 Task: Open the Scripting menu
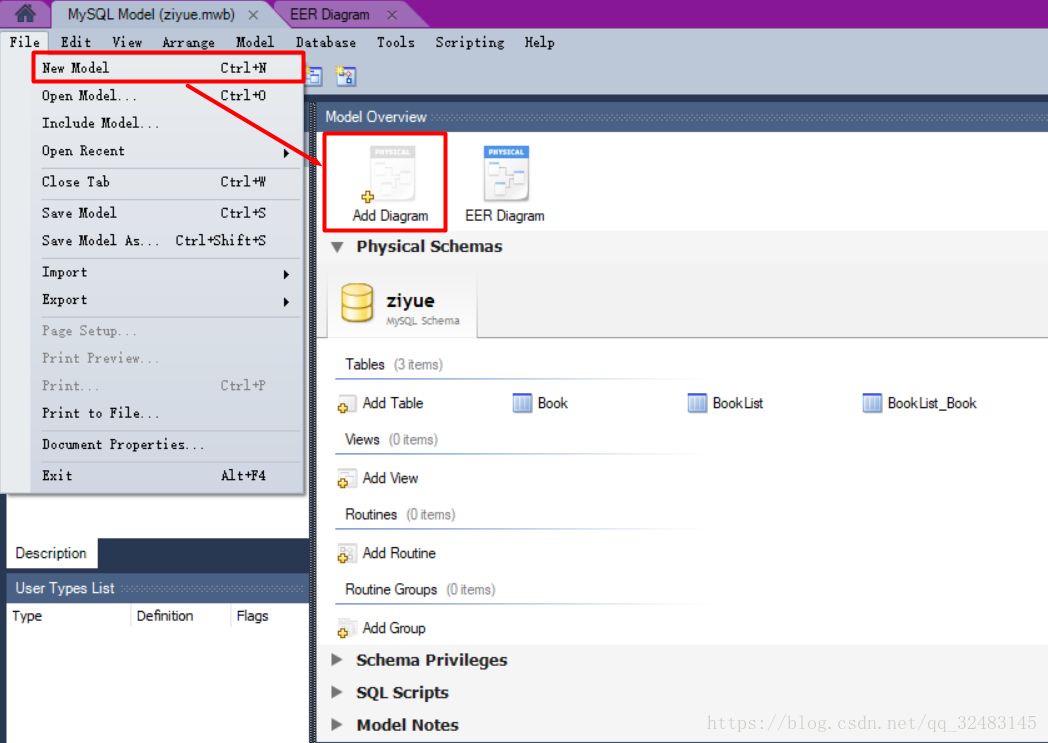[470, 42]
